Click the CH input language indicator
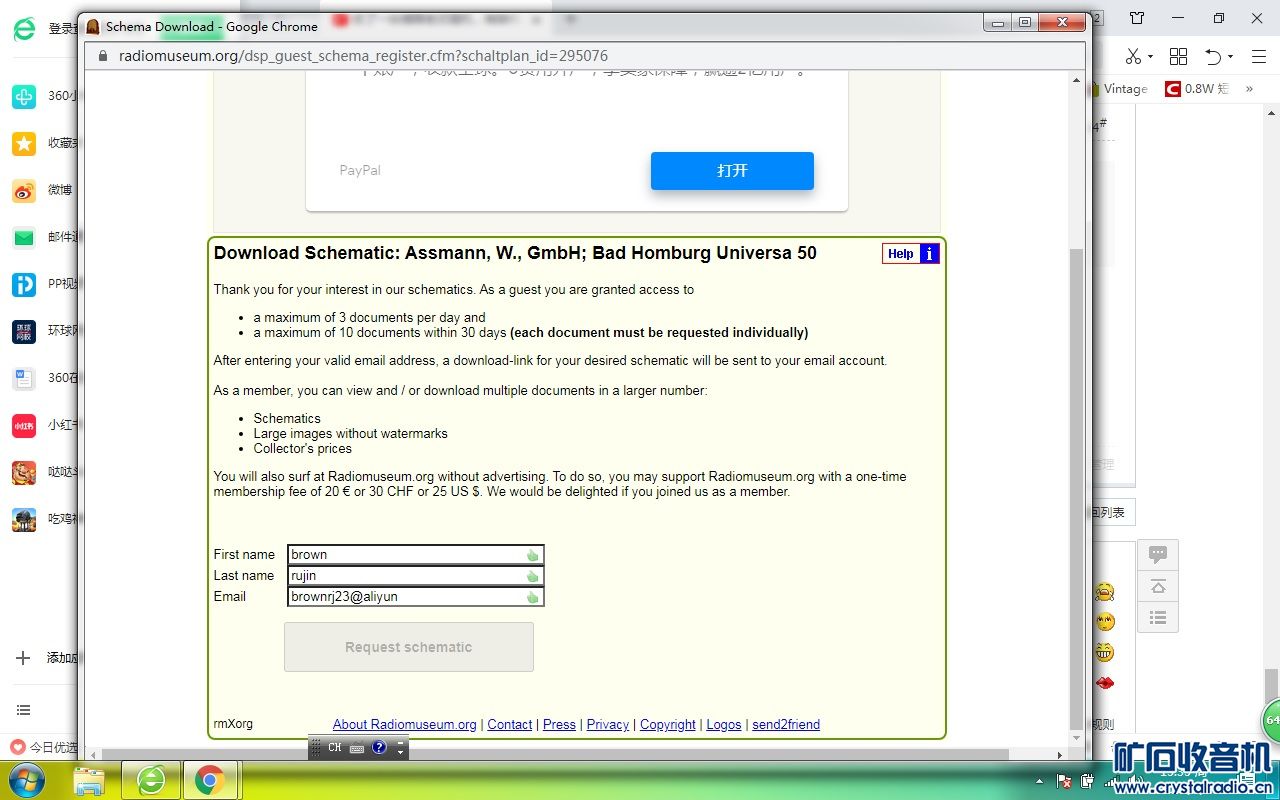The image size is (1280, 800). 335,747
